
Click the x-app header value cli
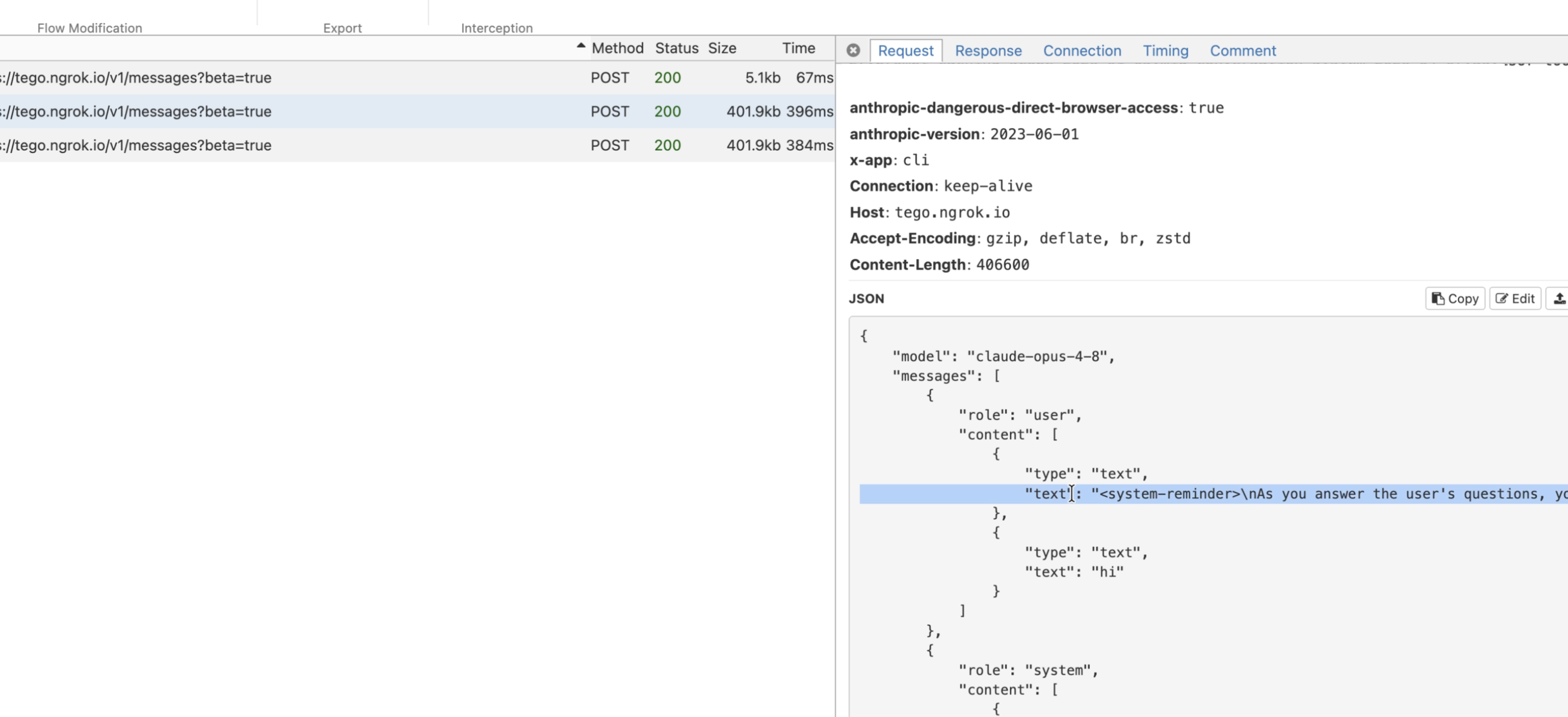[x=916, y=160]
